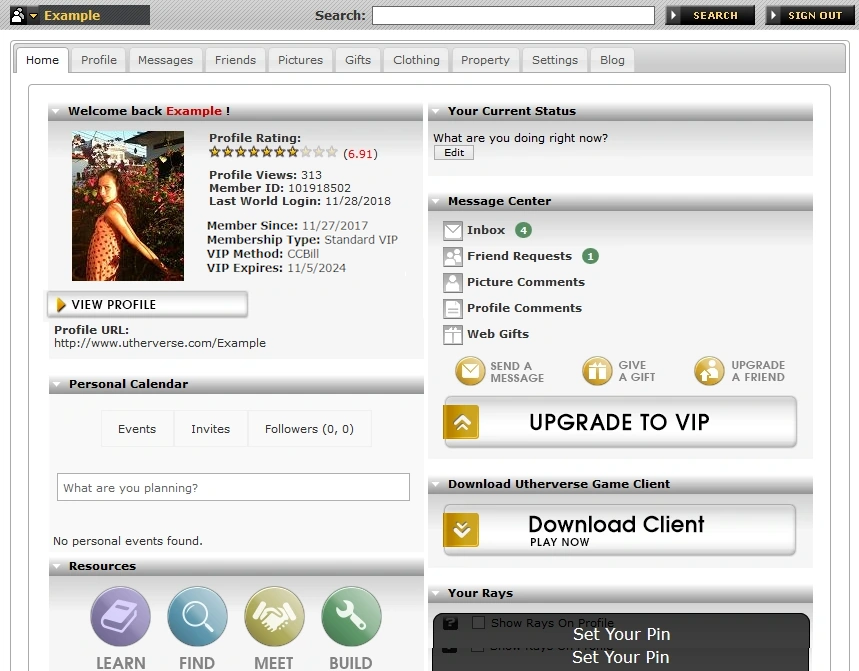859x671 pixels.
Task: Open the Friend Requests link
Action: click(519, 256)
